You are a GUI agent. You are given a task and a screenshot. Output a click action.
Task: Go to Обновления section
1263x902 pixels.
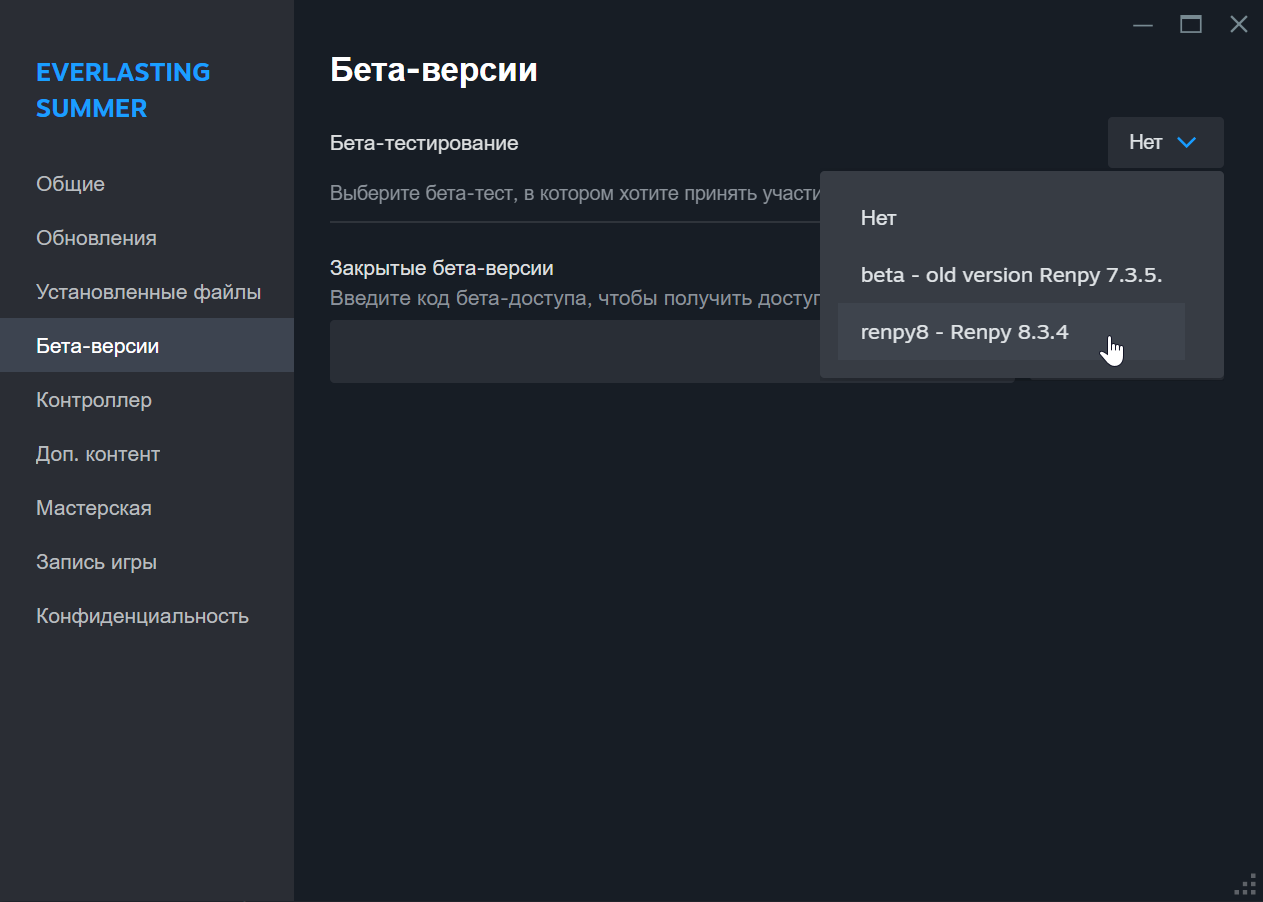pos(96,238)
